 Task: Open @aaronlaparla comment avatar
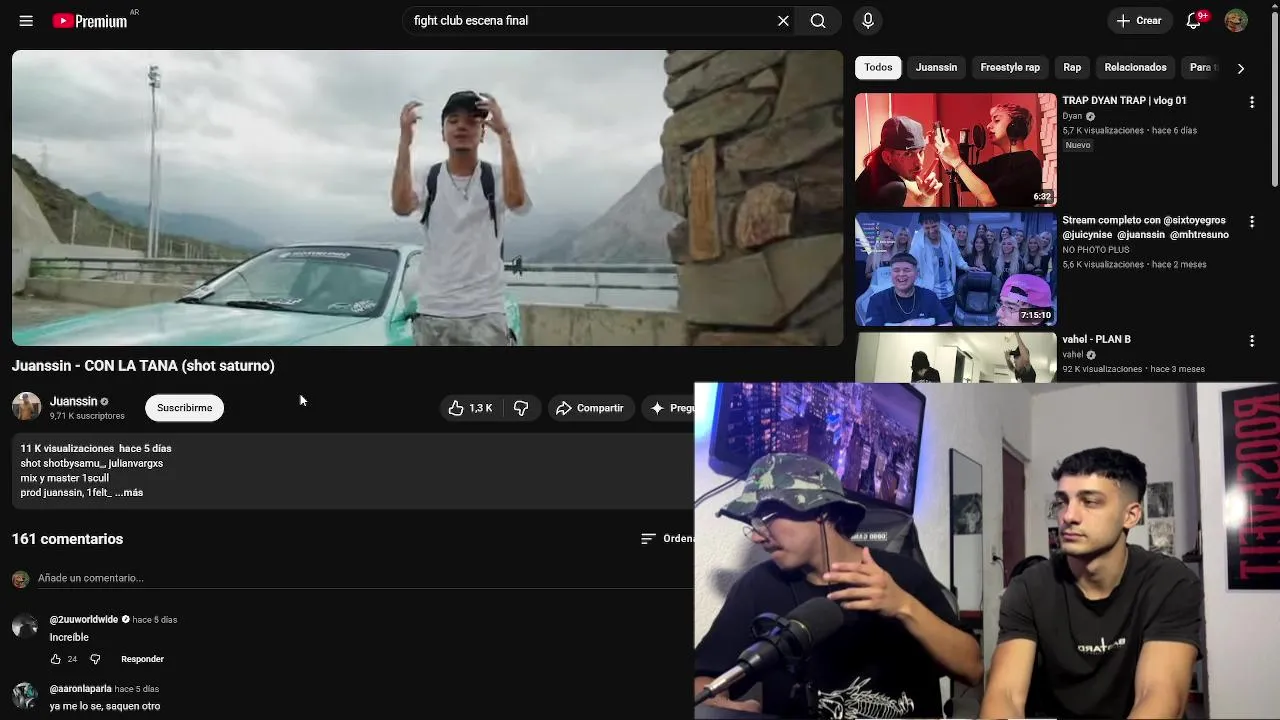point(25,696)
